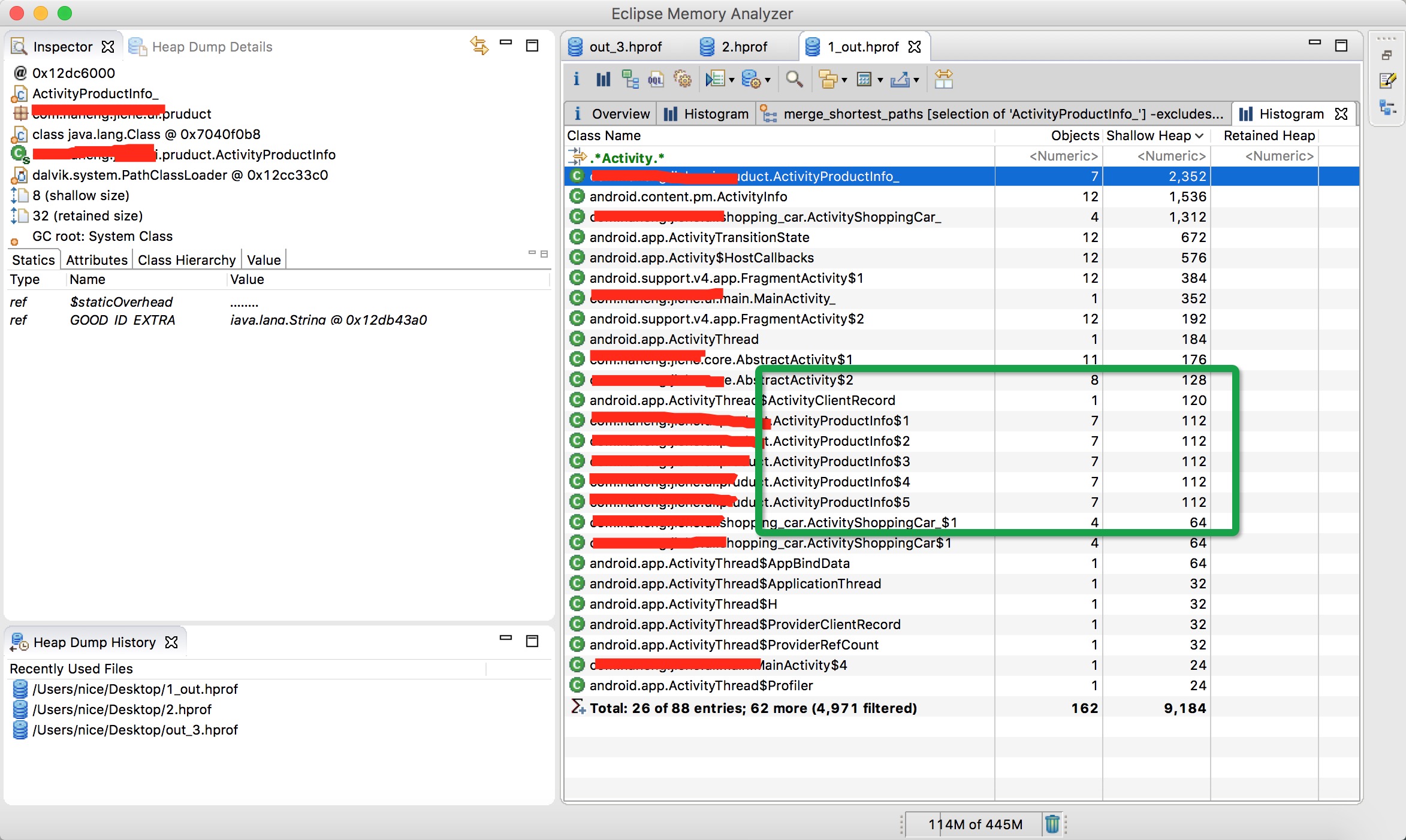Close the Inspector view

click(108, 47)
